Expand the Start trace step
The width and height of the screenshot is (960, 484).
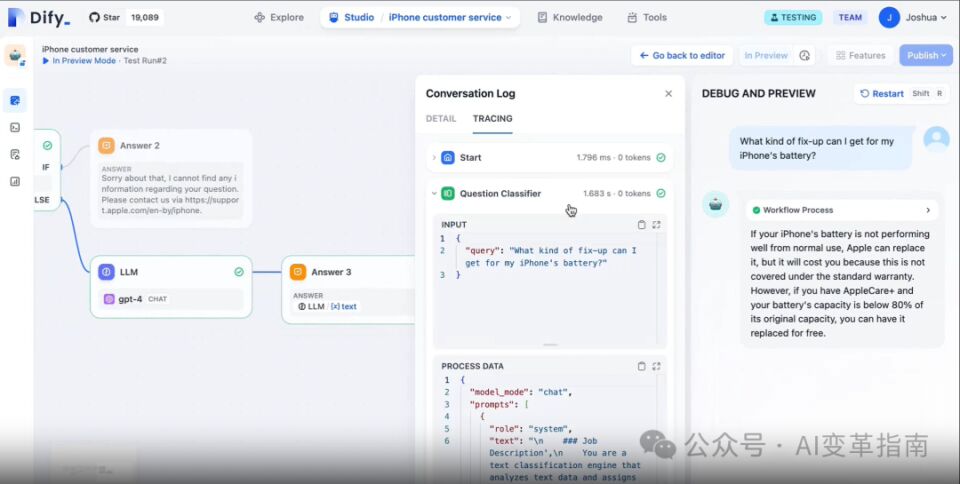click(x=434, y=158)
